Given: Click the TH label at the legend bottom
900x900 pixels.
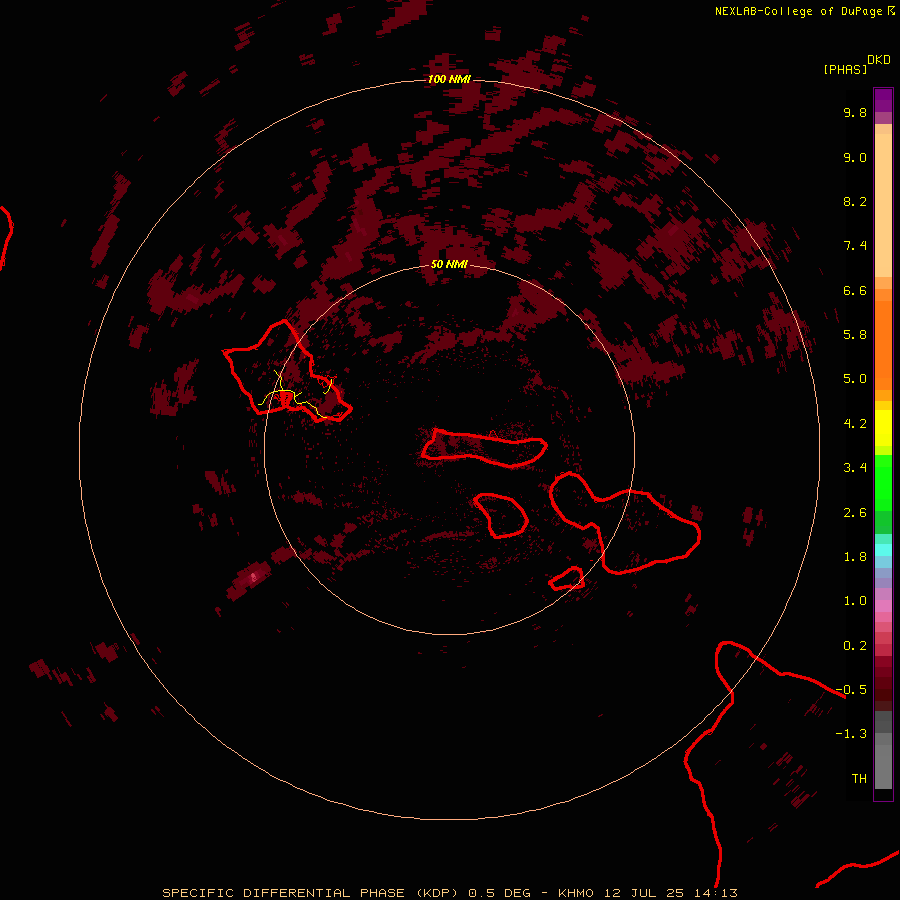Looking at the screenshot, I should (x=859, y=778).
